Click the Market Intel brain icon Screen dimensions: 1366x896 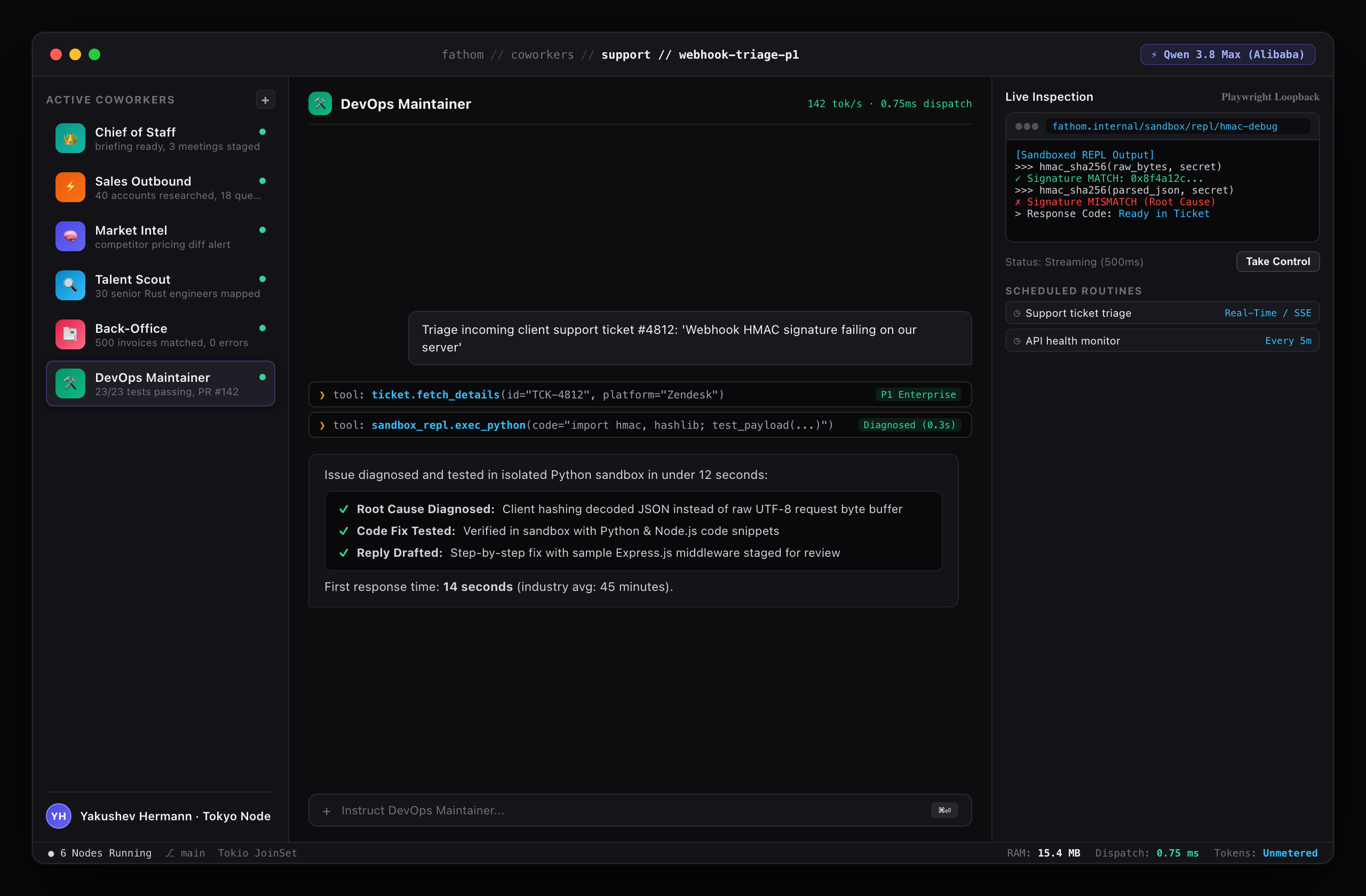tap(70, 236)
